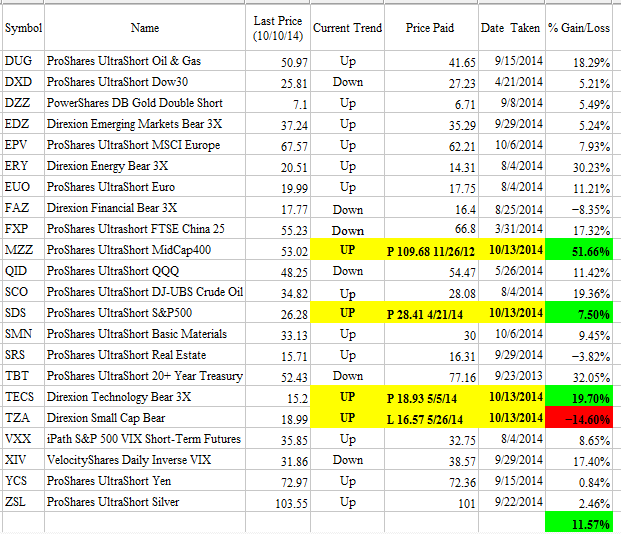Click the Symbol column header

(x=23, y=28)
